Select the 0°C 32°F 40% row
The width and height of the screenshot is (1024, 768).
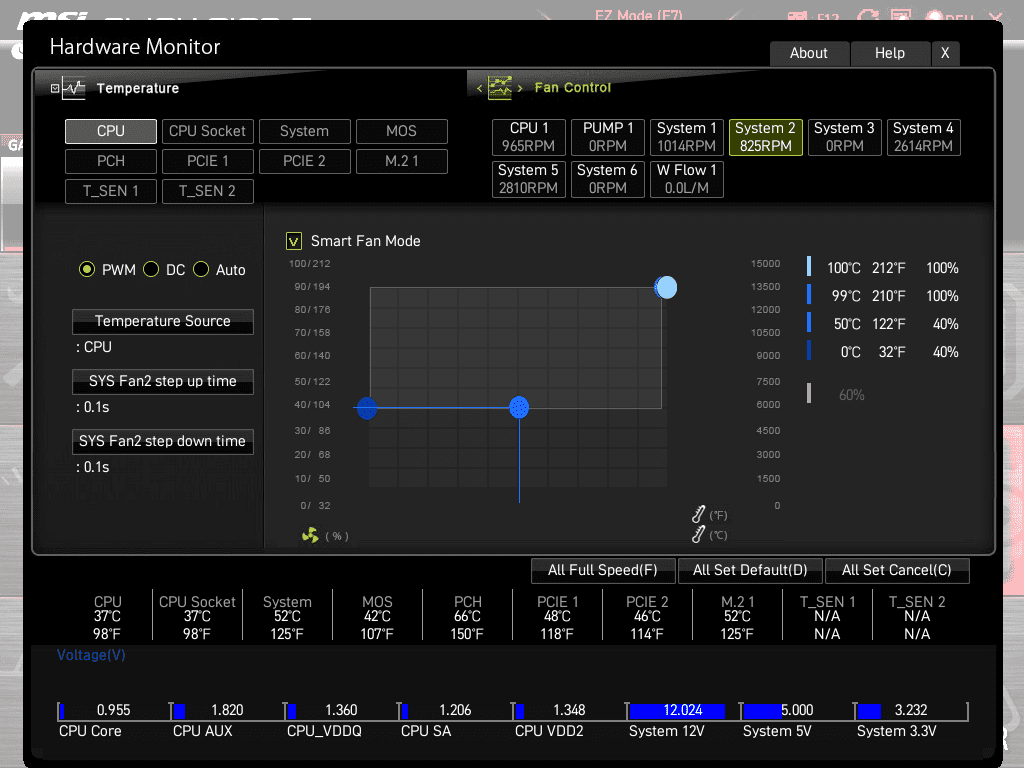pos(883,352)
